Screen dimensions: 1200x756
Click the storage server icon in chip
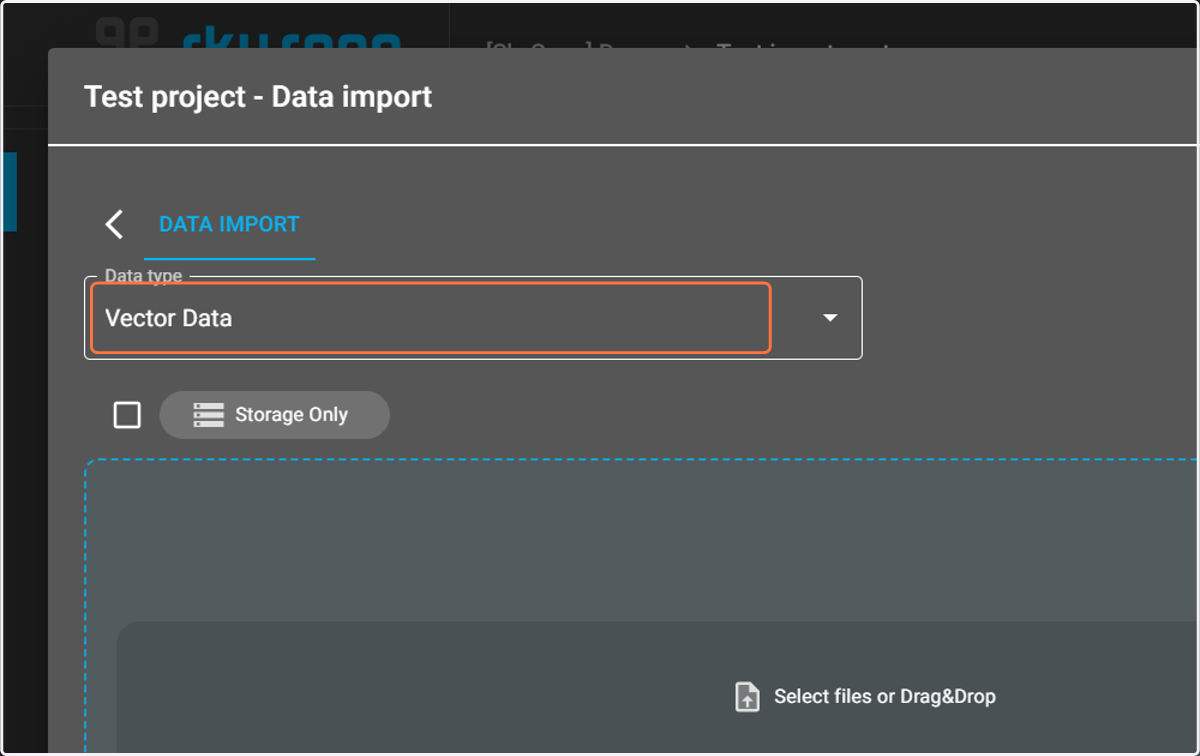click(209, 415)
